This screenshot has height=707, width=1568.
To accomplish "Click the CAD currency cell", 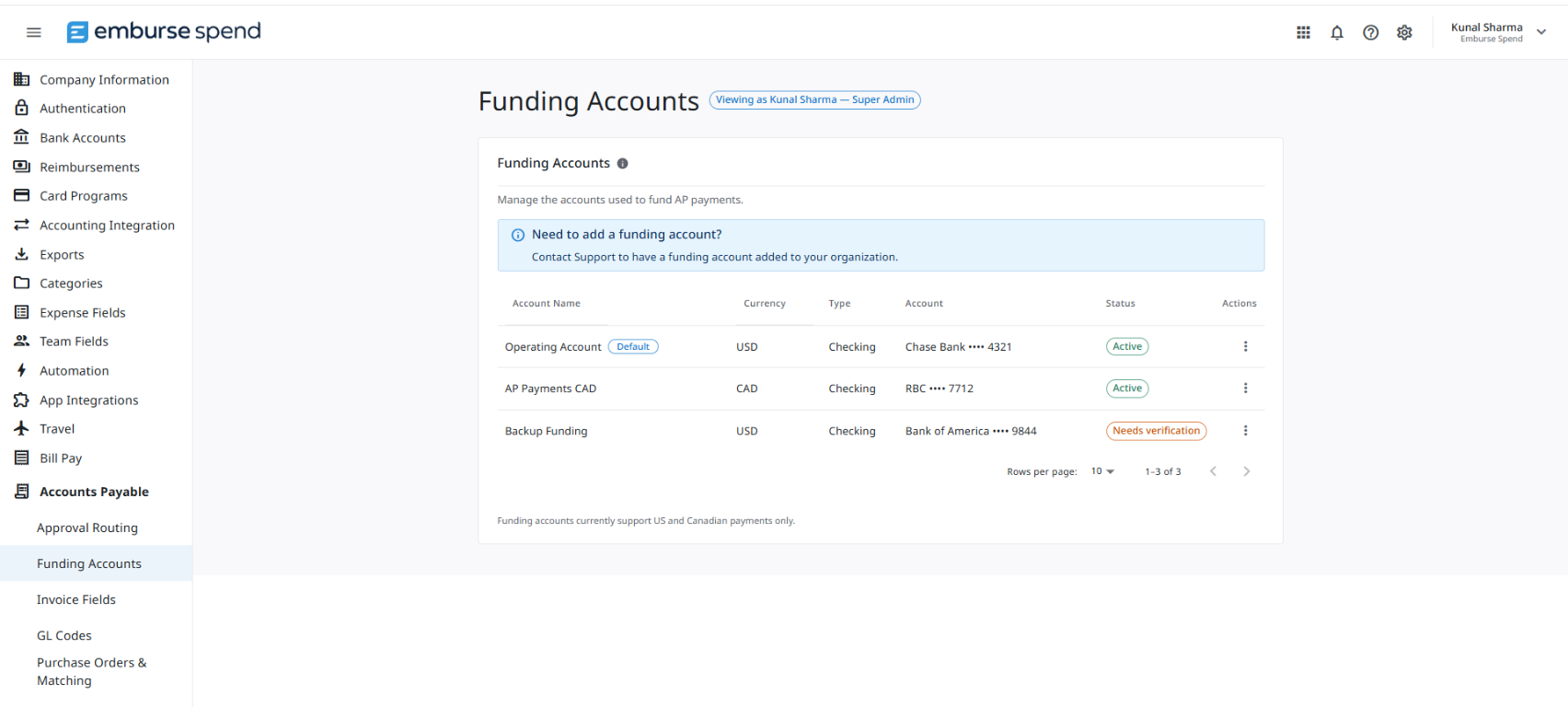I will pyautogui.click(x=746, y=388).
